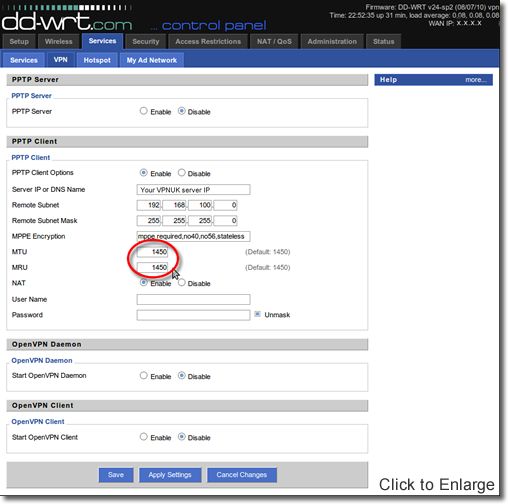This screenshot has width=508, height=504.
Task: Open the Status tab
Action: pos(383,41)
